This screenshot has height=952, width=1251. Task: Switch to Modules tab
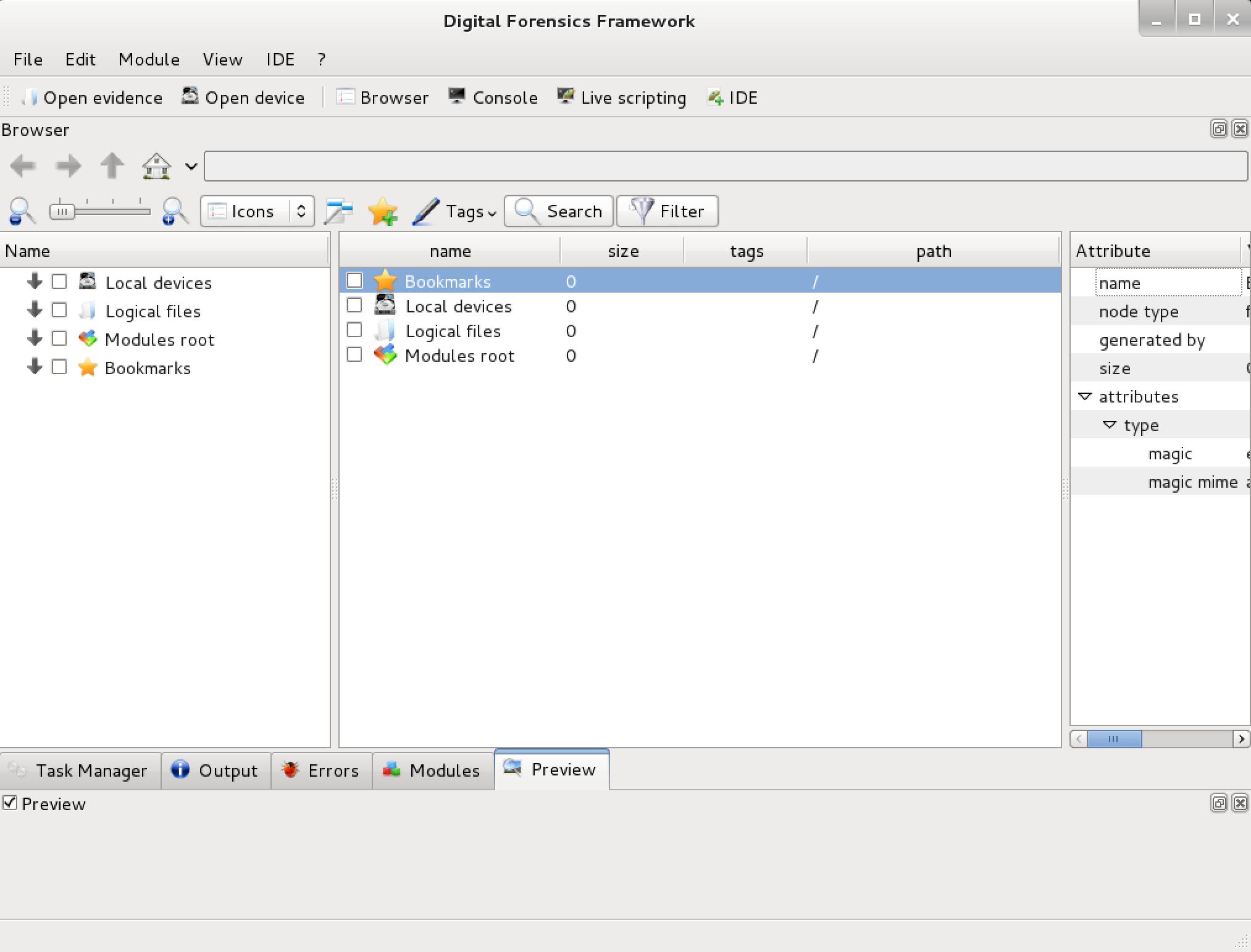point(433,770)
